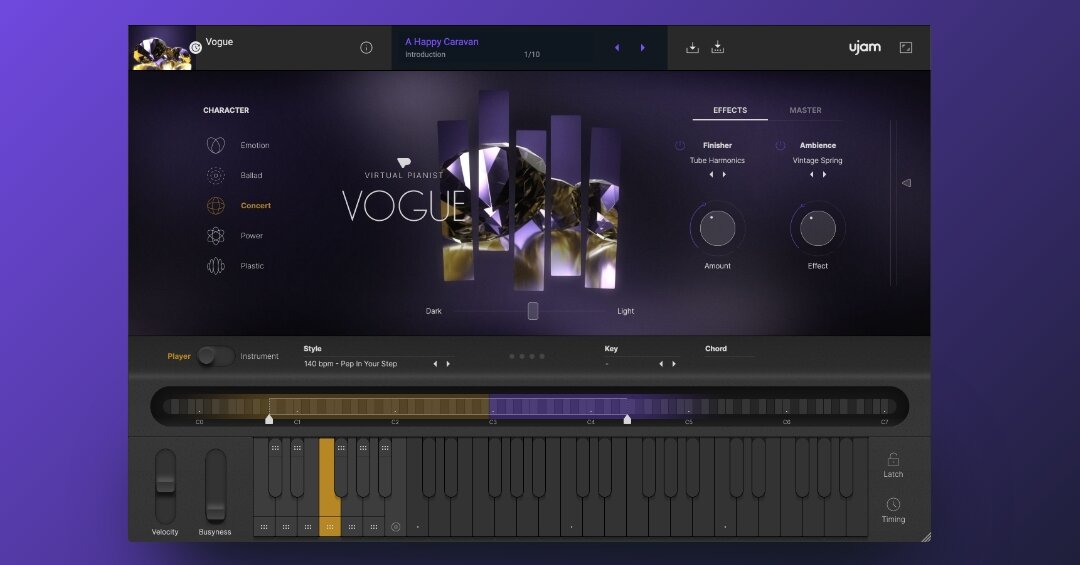
Task: Click the Finisher Amount knob
Action: (717, 229)
